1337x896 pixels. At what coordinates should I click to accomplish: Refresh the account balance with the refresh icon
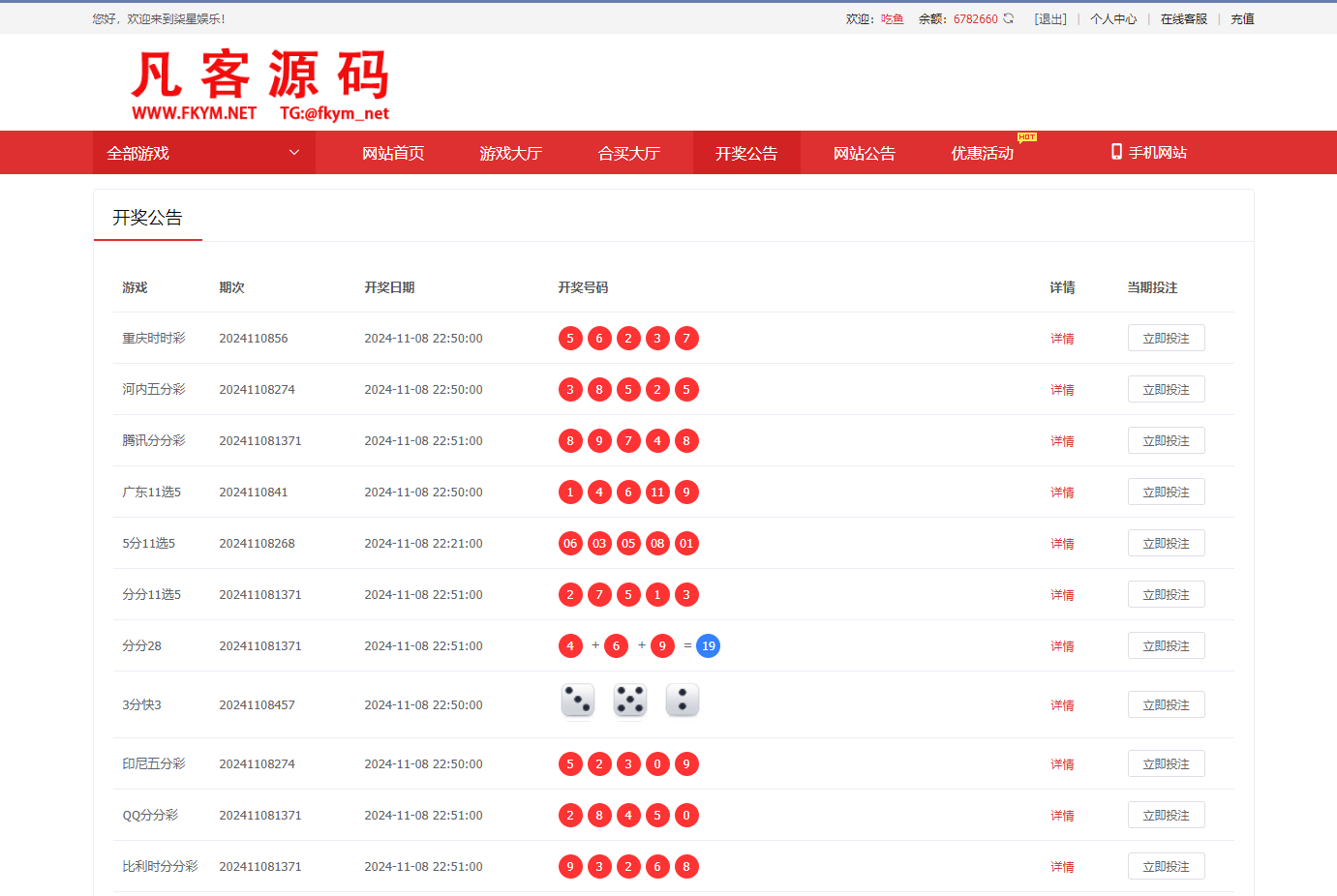(x=1007, y=18)
